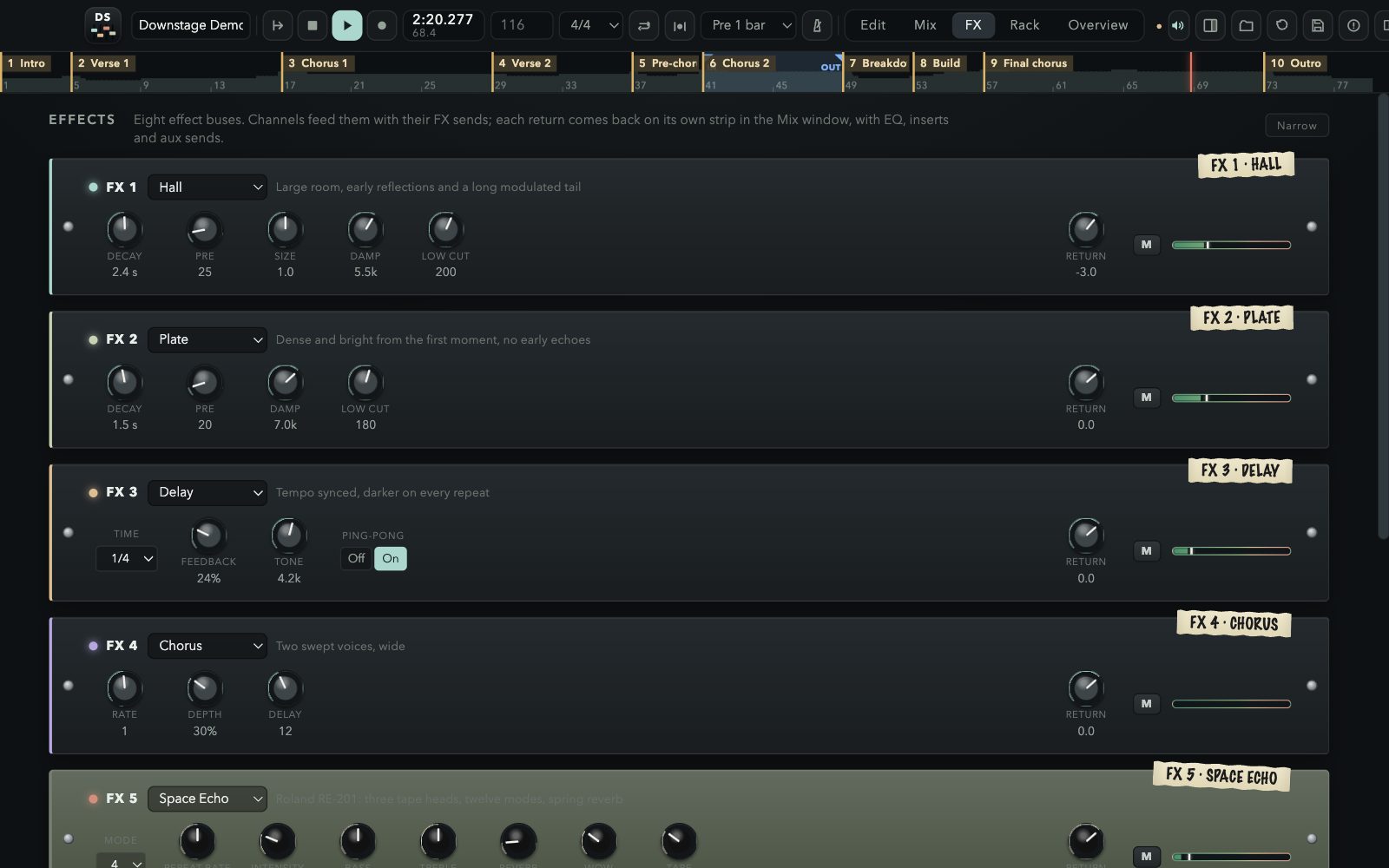The image size is (1389, 868).
Task: Set Ping-Pong to On
Action: click(x=391, y=558)
